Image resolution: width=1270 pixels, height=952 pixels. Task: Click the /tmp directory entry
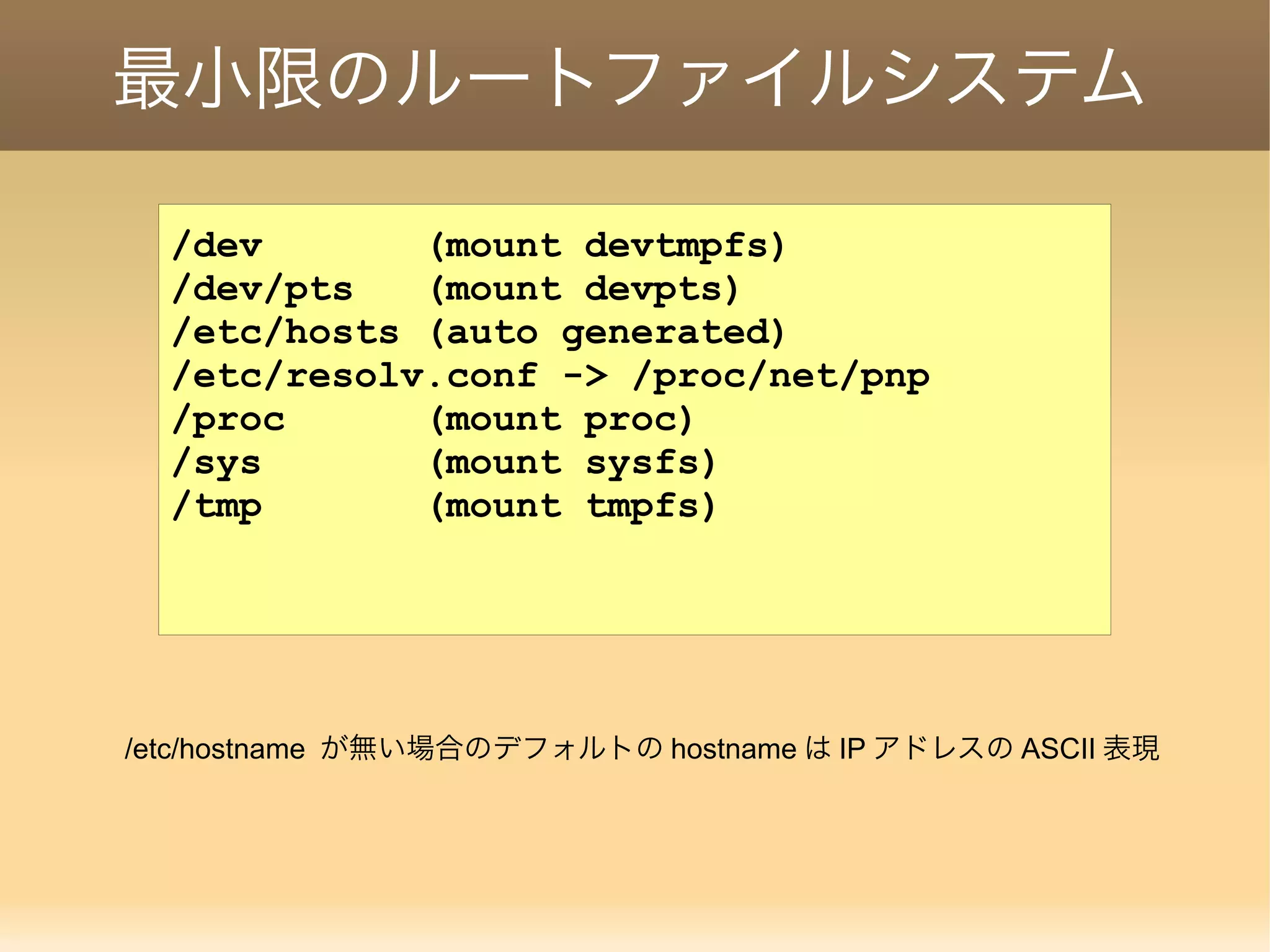tap(218, 506)
